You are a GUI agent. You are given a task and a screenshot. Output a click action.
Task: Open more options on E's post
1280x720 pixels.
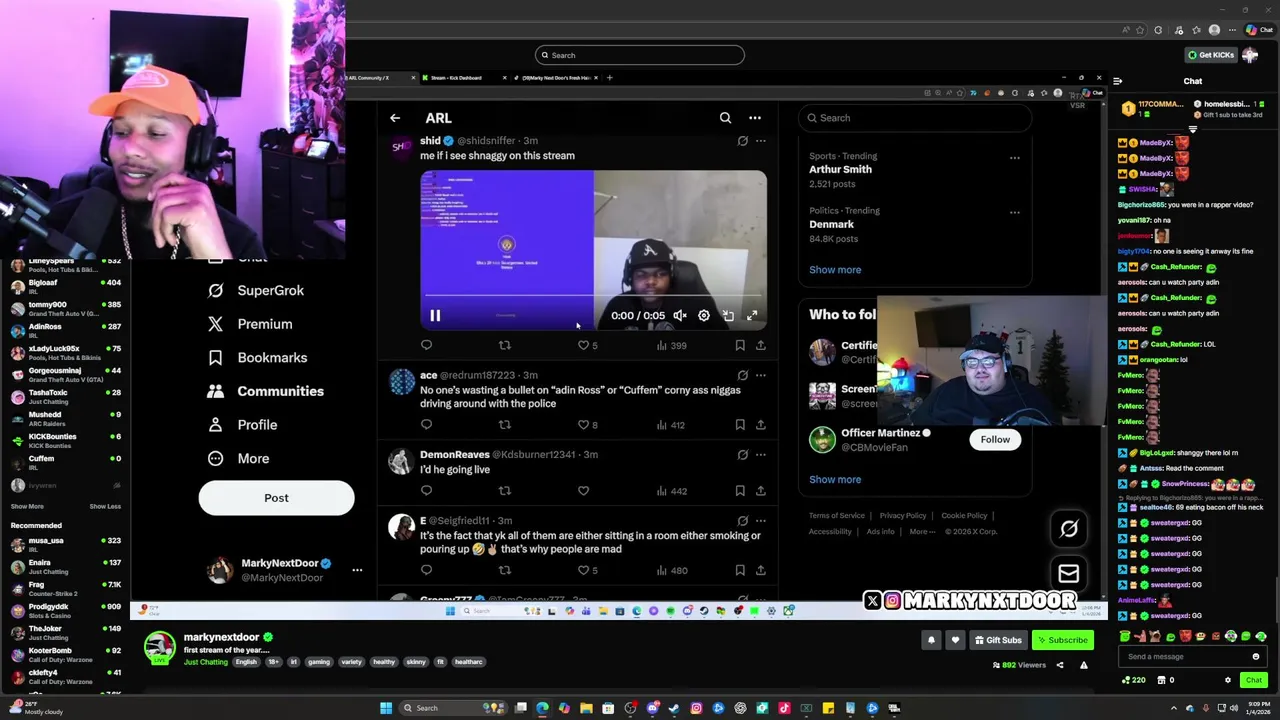761,520
